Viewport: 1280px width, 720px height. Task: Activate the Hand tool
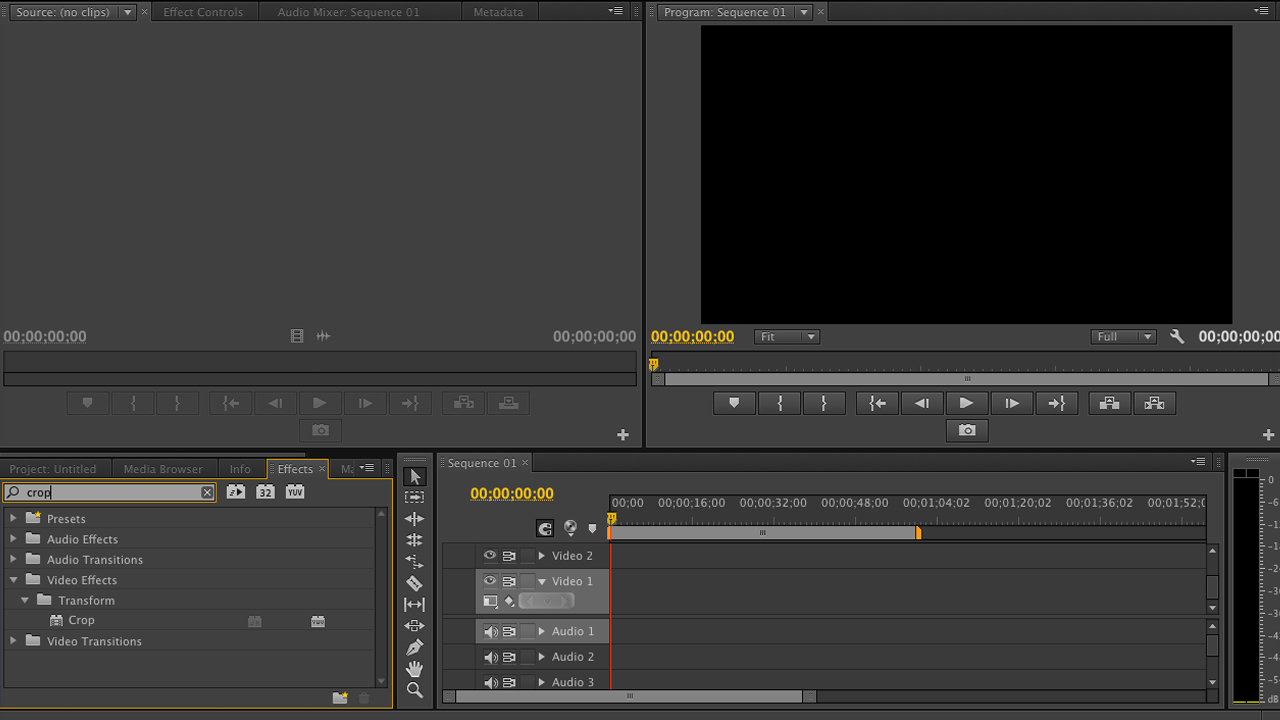point(415,668)
